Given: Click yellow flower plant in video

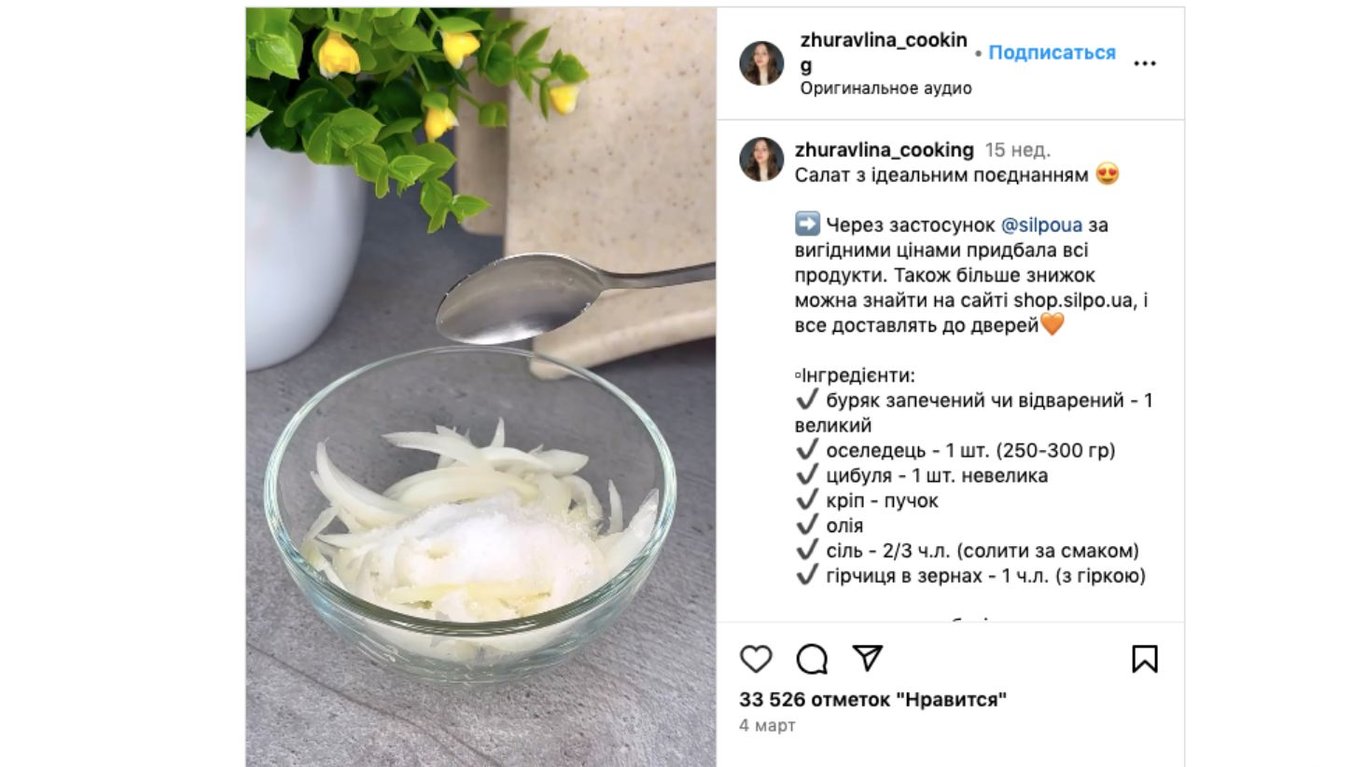Looking at the screenshot, I should click(x=410, y=95).
